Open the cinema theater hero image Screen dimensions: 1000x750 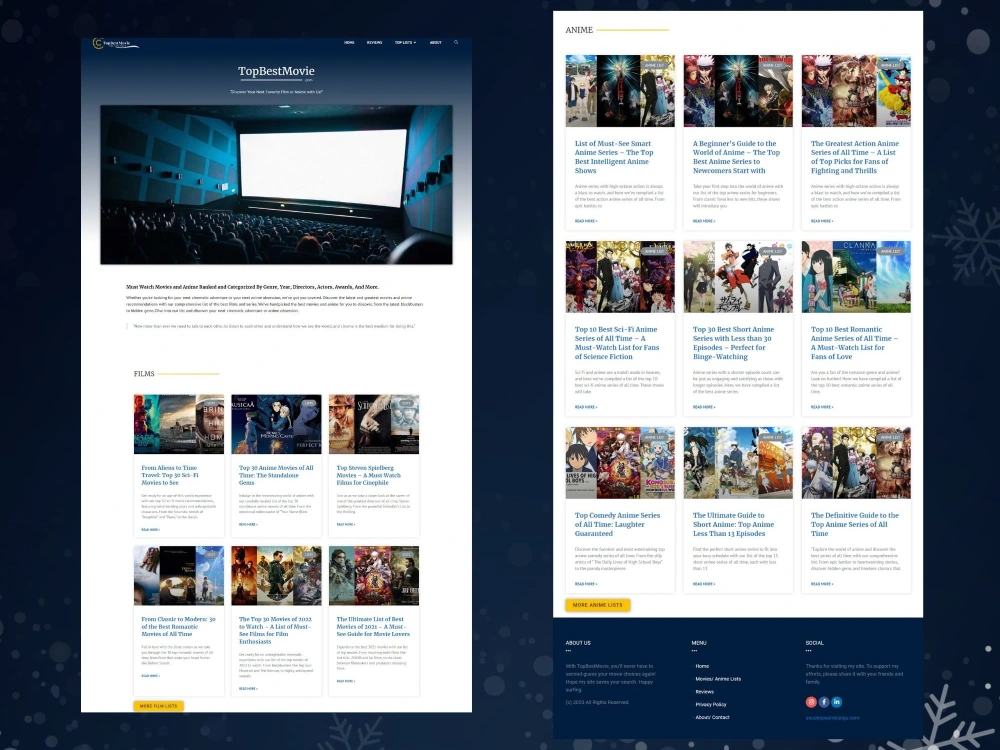tap(276, 184)
